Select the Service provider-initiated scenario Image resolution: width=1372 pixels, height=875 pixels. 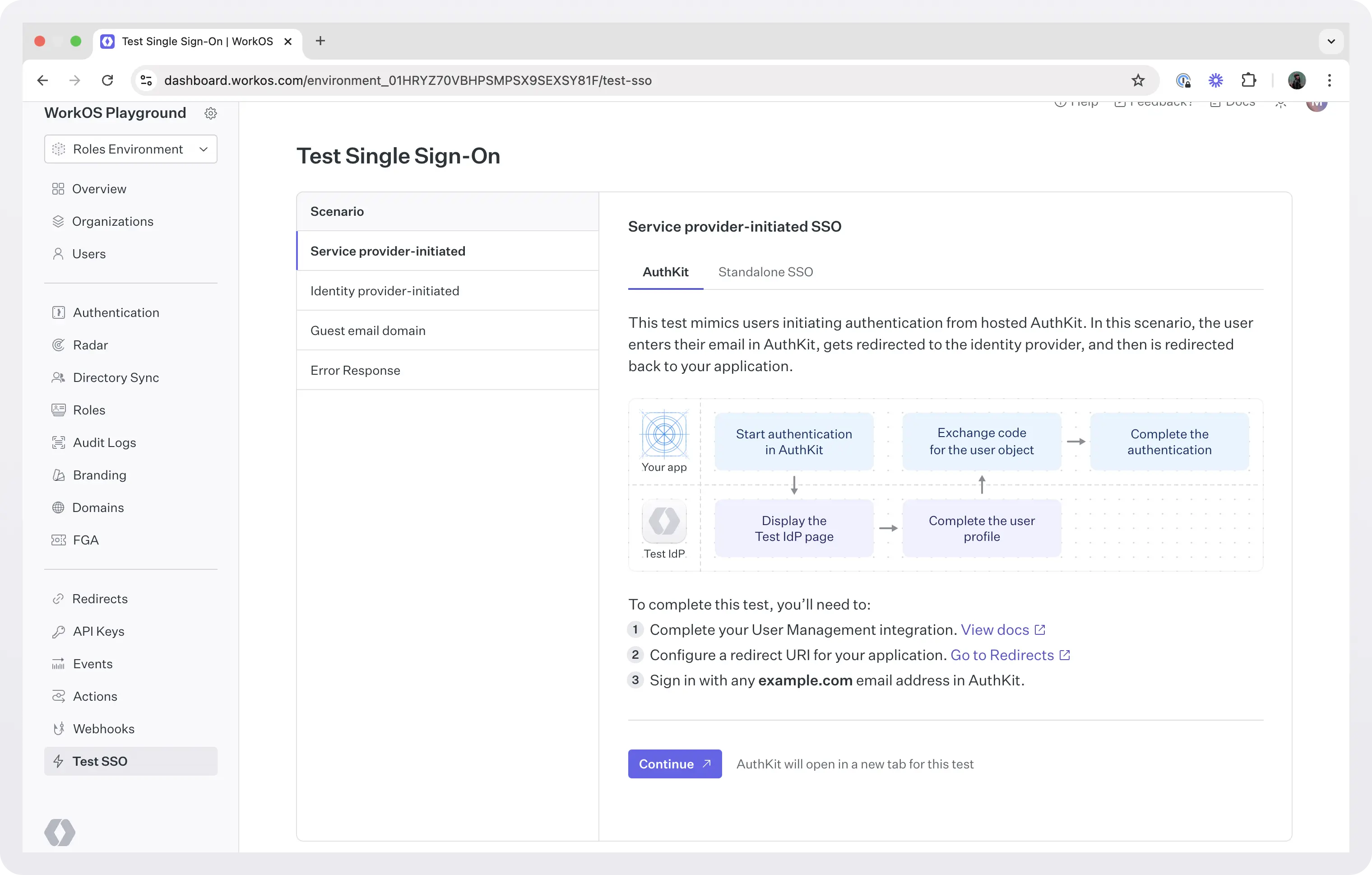point(448,251)
